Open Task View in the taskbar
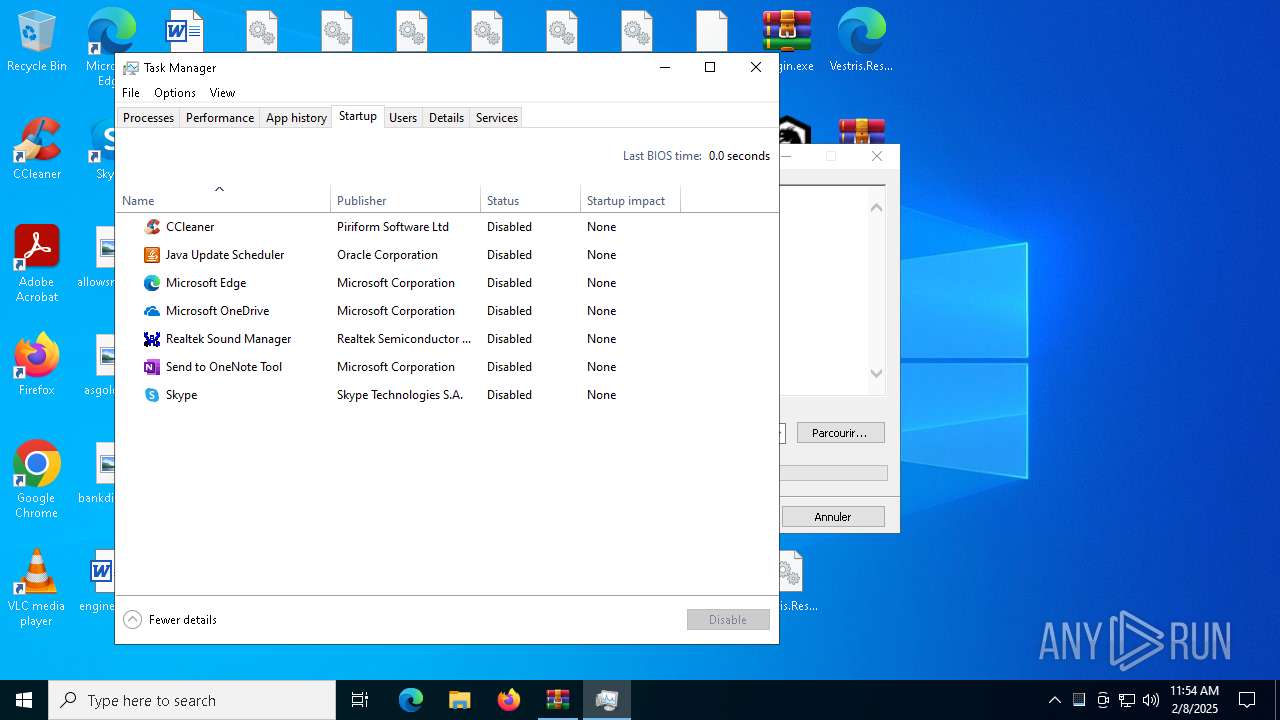Screen dimensions: 1280x720 (x=360, y=700)
